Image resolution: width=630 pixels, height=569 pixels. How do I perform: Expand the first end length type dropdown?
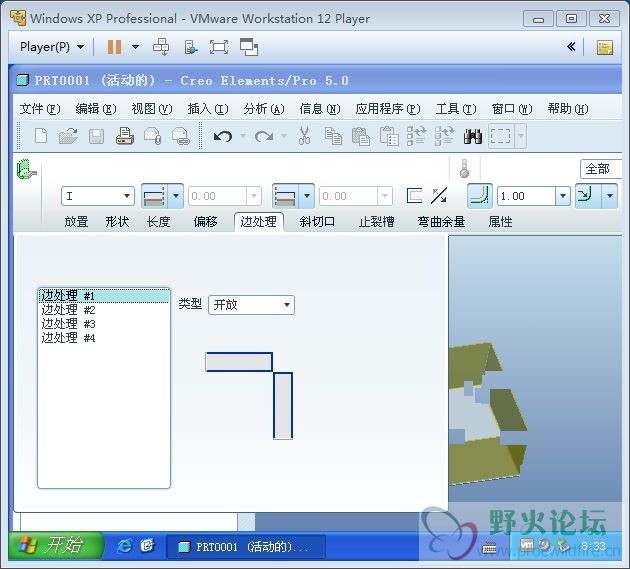pos(176,196)
